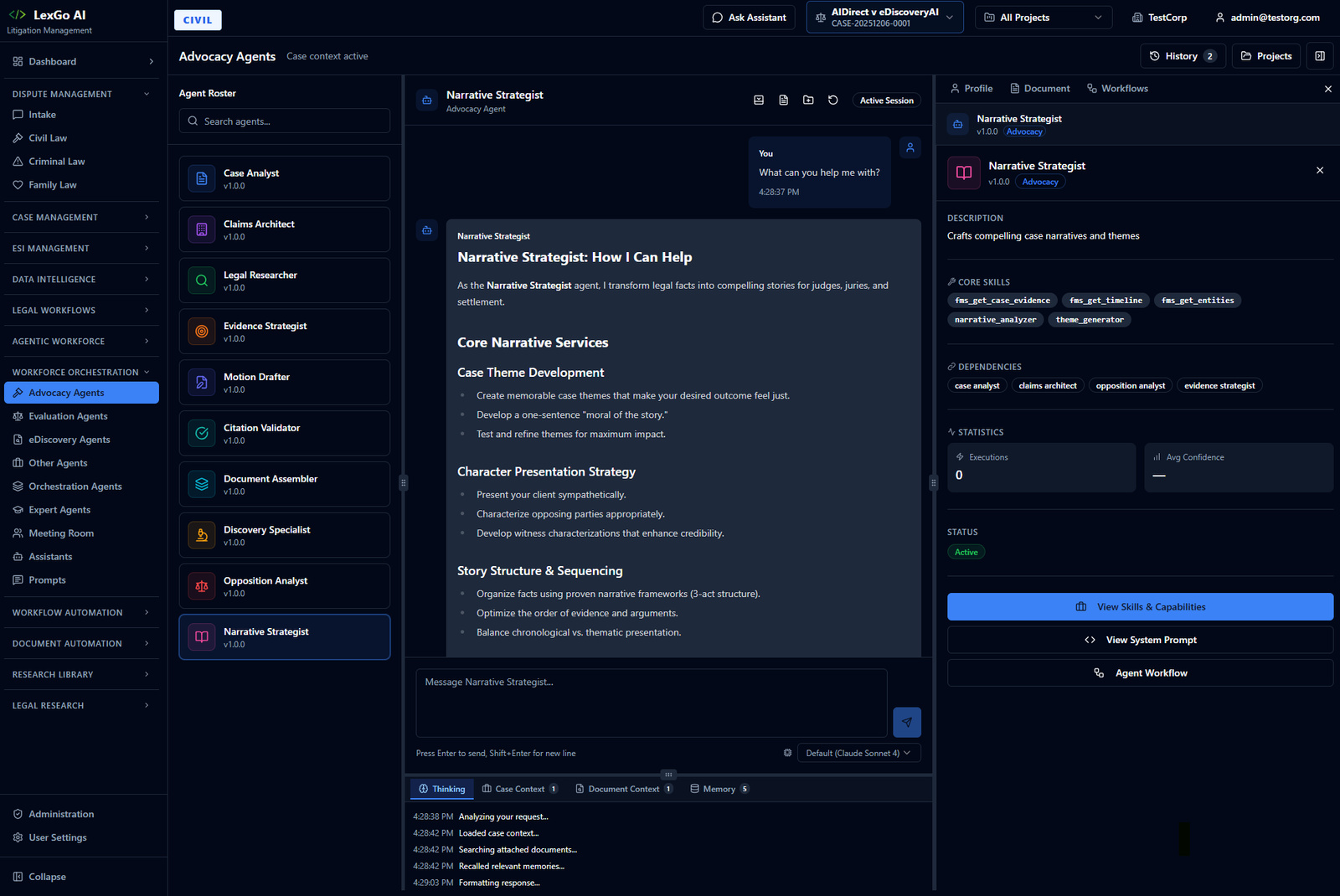Click the Document Assembler layers icon
Screen dimensions: 1340x896
(202, 484)
